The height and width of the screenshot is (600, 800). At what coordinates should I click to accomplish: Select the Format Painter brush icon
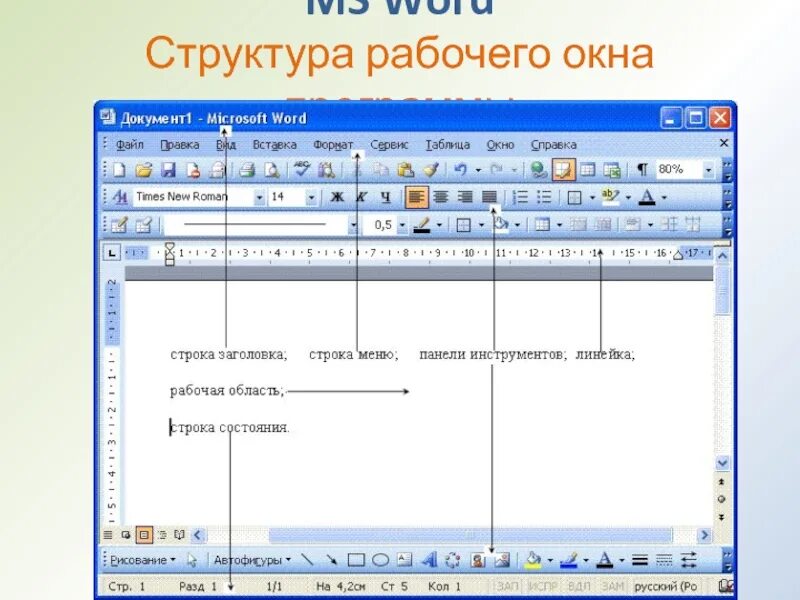click(431, 170)
